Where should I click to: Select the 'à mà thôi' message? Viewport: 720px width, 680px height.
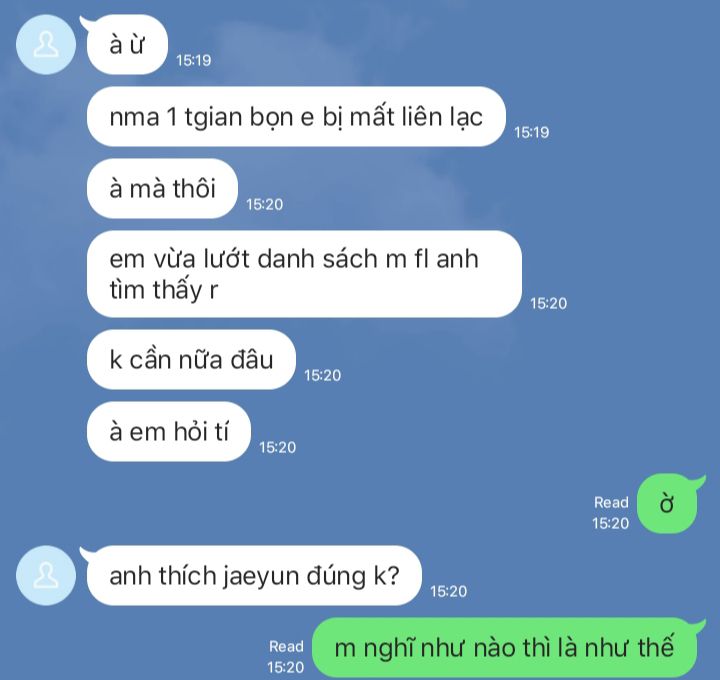coord(162,188)
